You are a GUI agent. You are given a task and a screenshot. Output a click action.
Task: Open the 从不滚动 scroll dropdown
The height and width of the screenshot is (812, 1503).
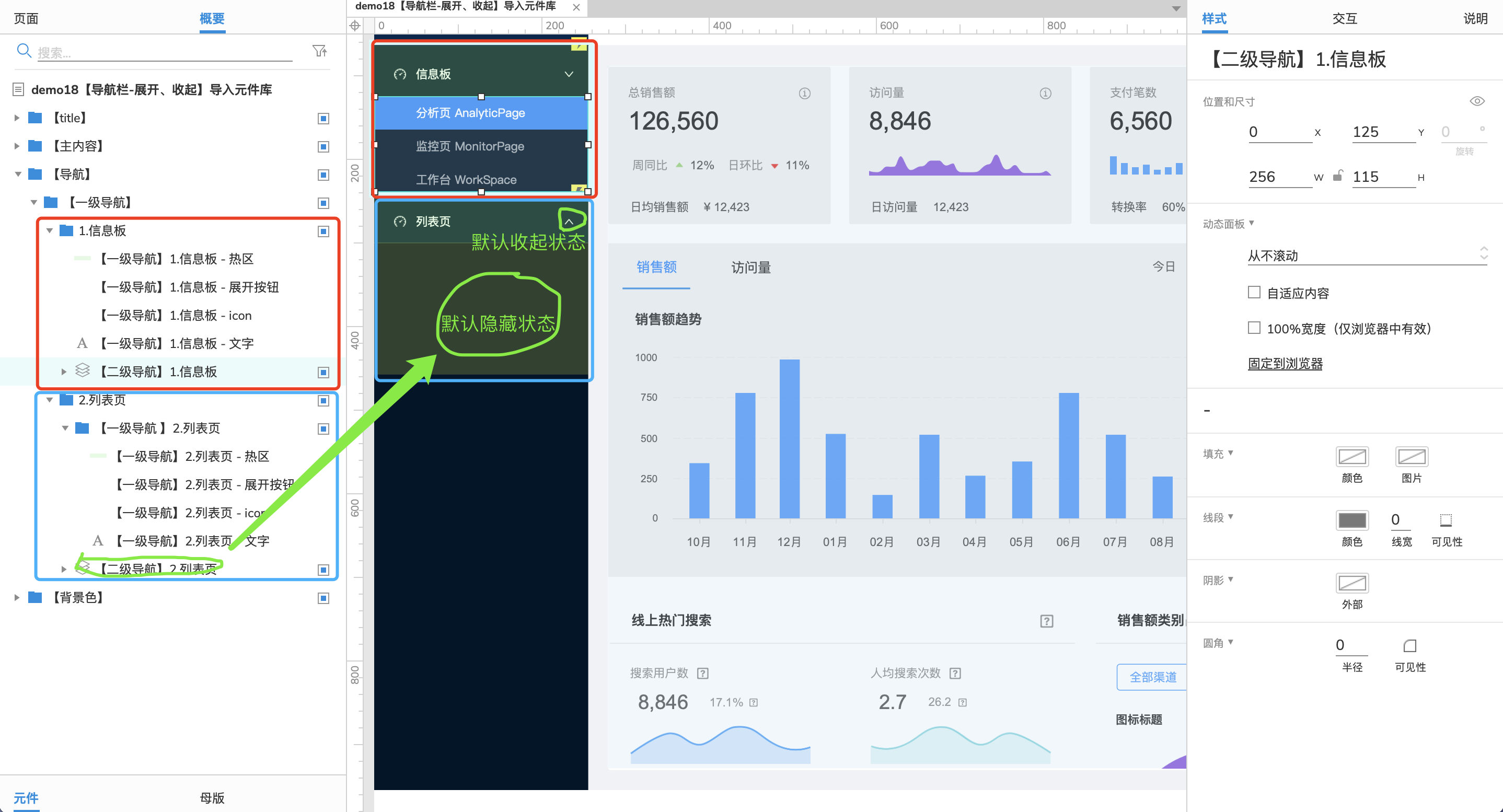pos(1367,255)
